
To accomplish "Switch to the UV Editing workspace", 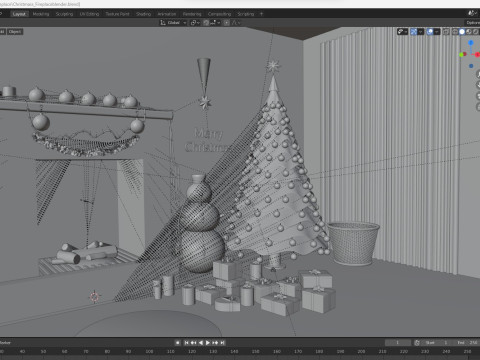I will (x=89, y=14).
